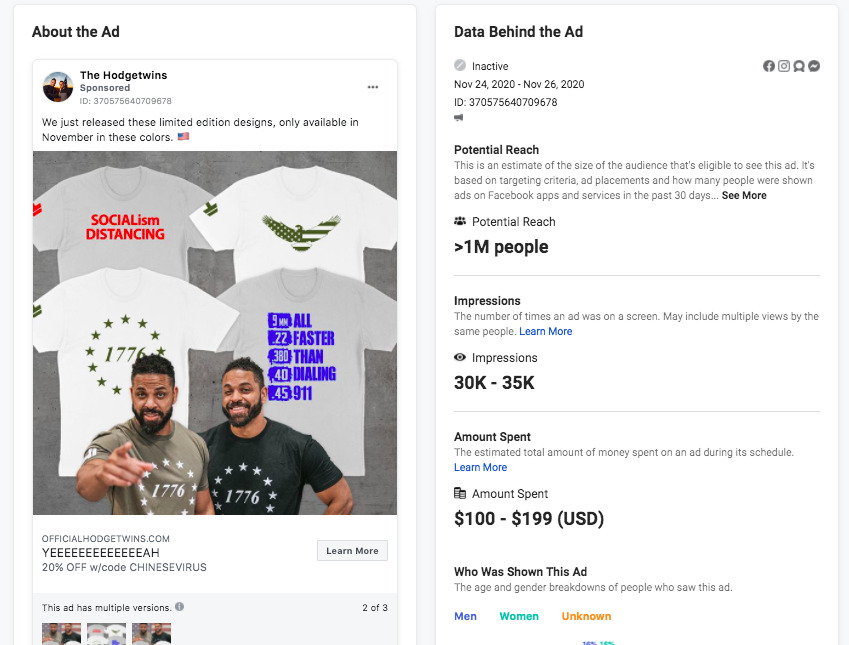Screen dimensions: 849x645
Task: Click the Inactive status icon
Action: pos(460,66)
